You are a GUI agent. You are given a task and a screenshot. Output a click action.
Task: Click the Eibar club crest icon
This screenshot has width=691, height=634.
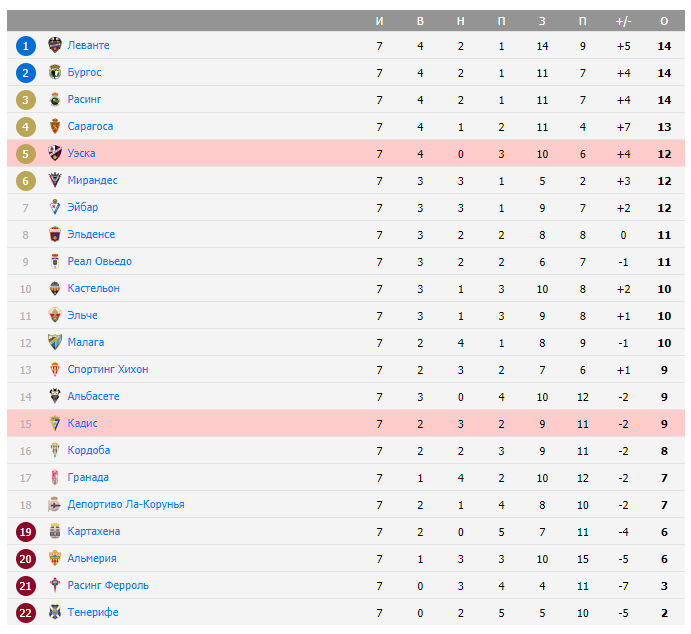coord(55,208)
